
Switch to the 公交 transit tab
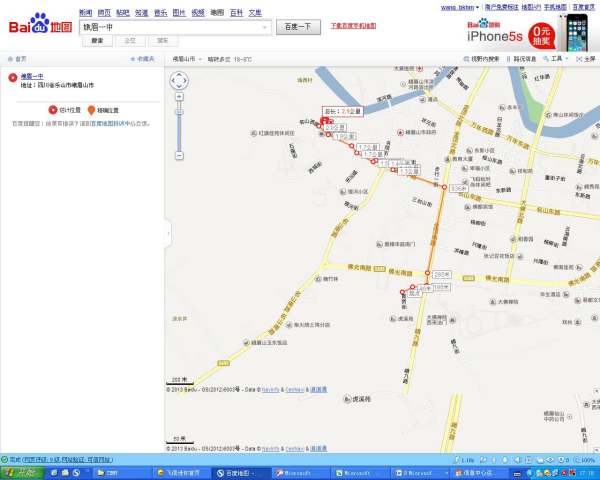click(130, 41)
